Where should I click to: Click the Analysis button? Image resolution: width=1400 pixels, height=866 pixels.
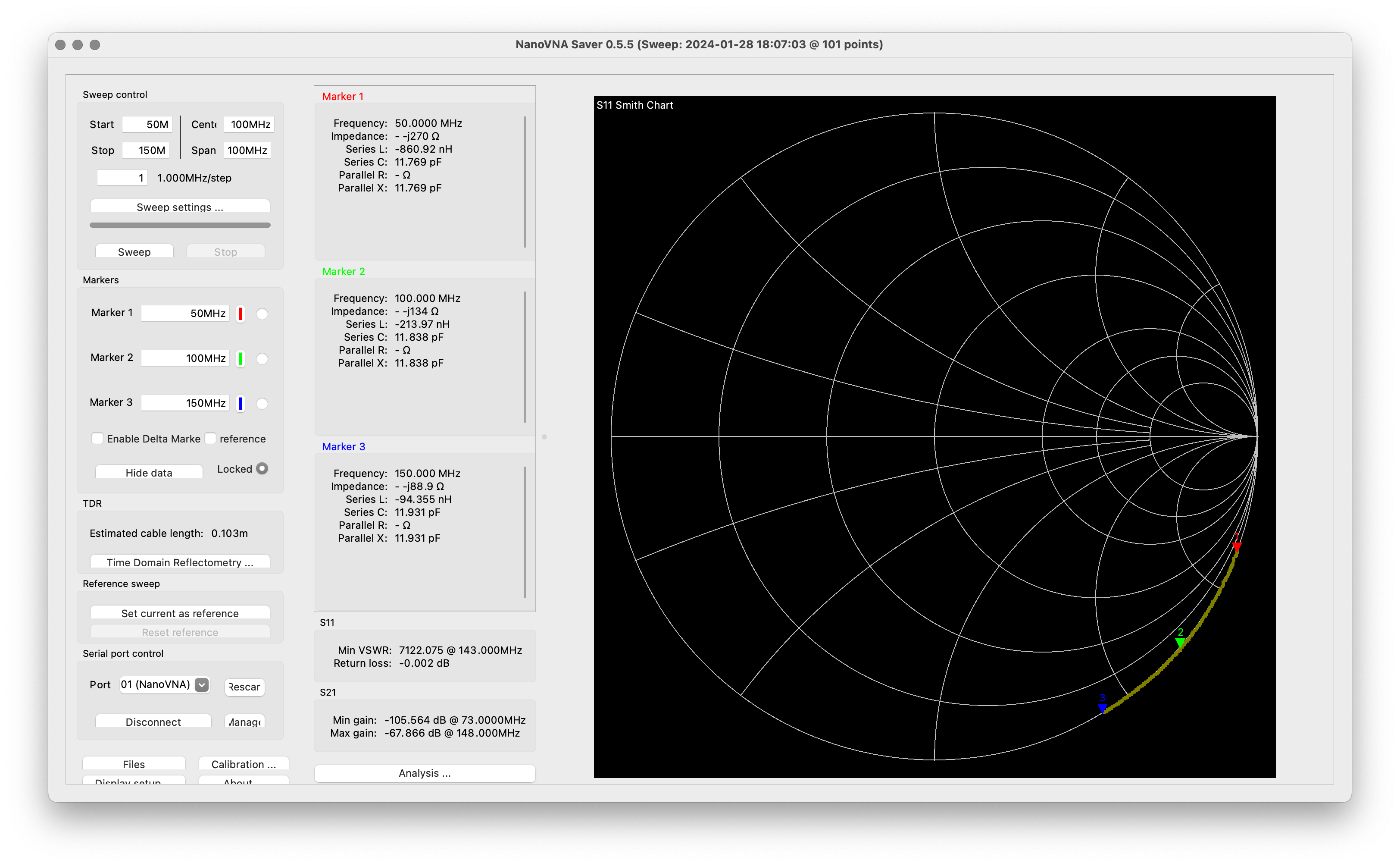(424, 773)
